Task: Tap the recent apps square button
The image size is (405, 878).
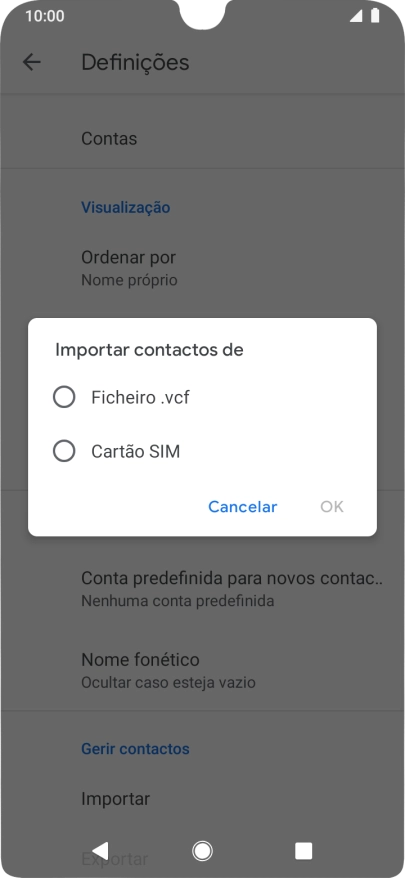Action: tap(304, 851)
